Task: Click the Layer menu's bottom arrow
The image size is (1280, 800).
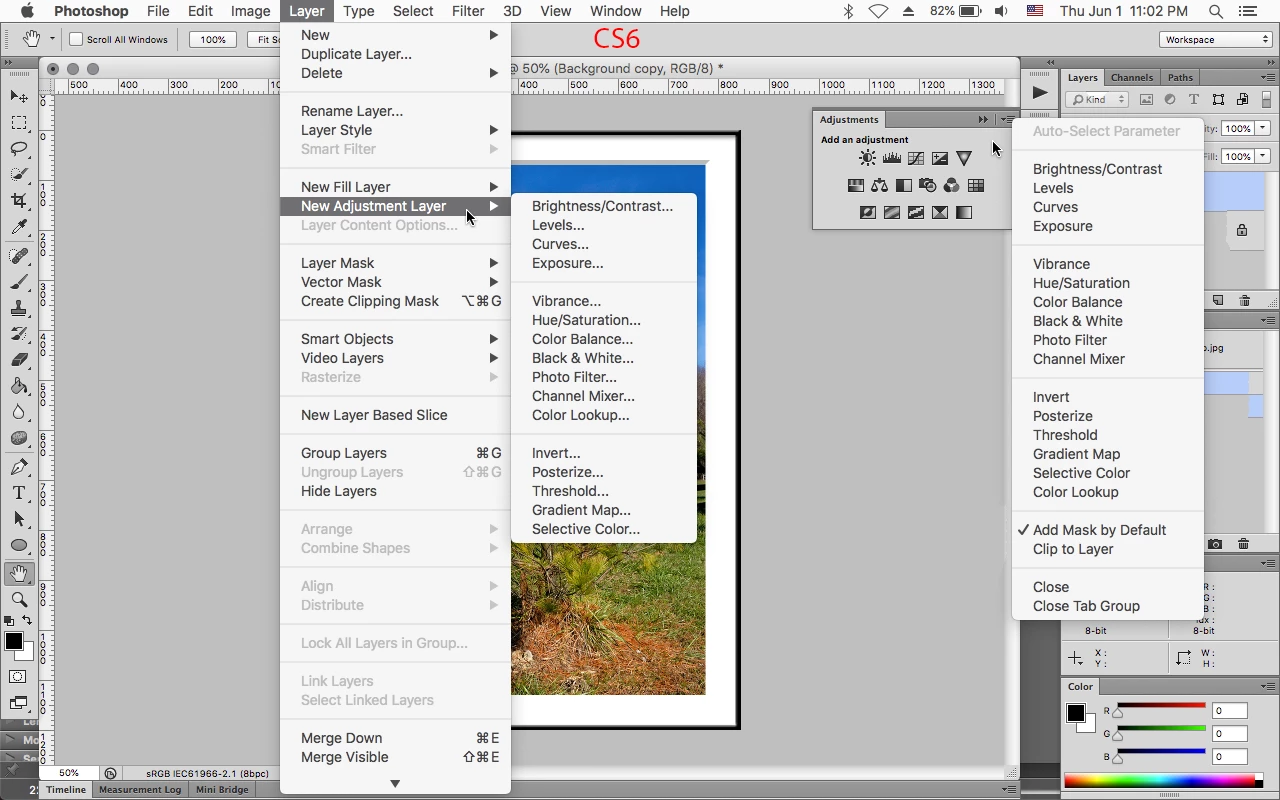Action: point(395,784)
